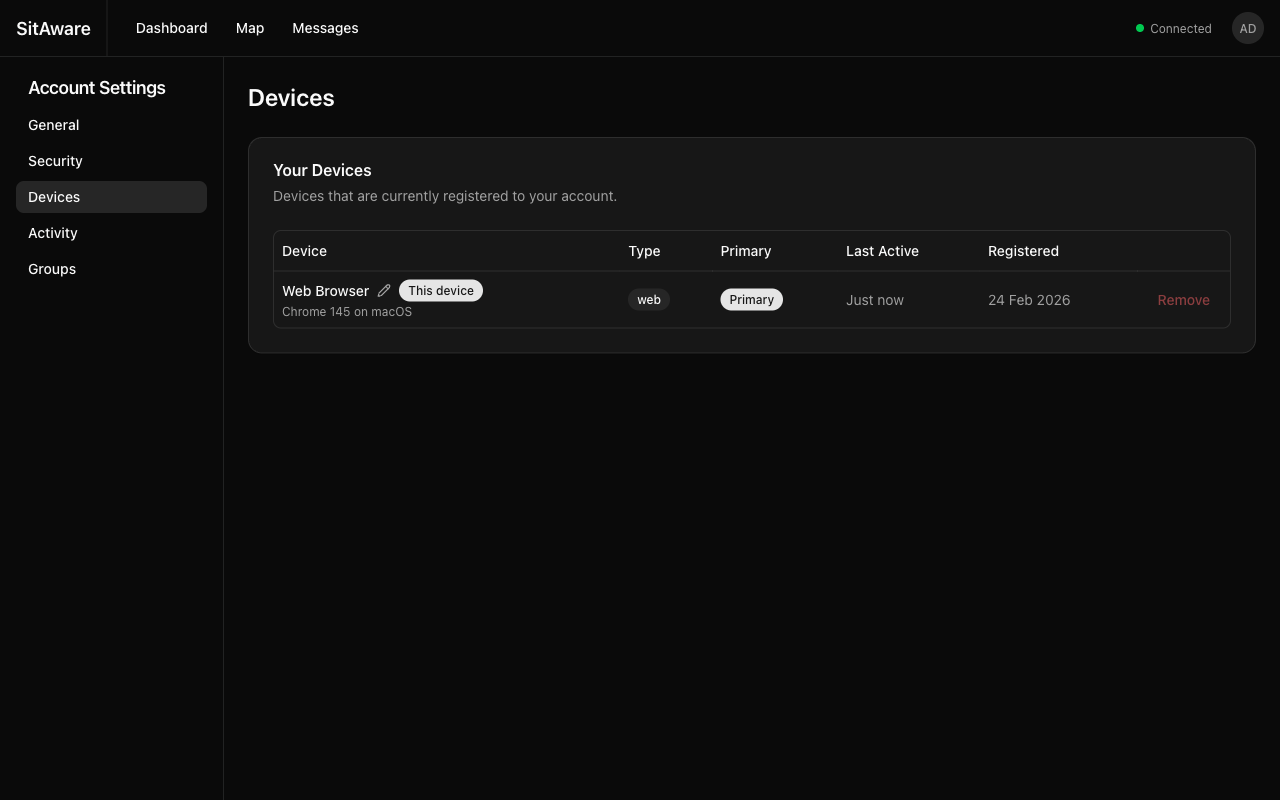Click the Last Active column header

(x=882, y=251)
